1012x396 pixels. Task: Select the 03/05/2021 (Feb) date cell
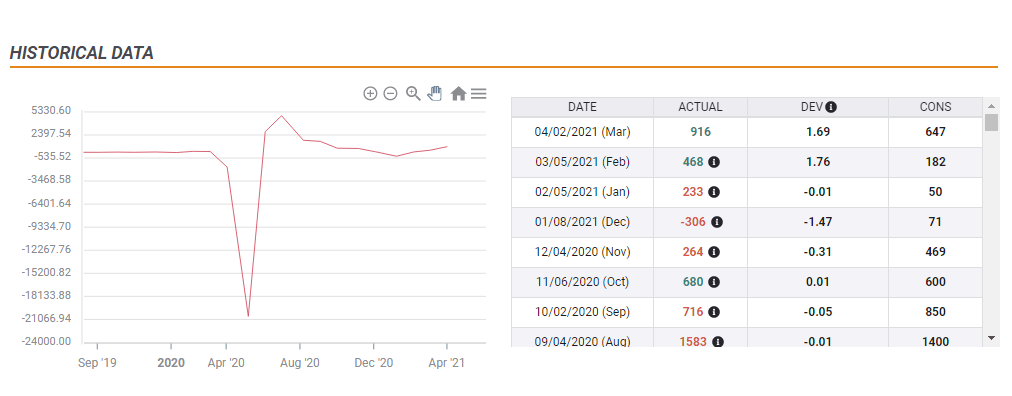pos(582,162)
